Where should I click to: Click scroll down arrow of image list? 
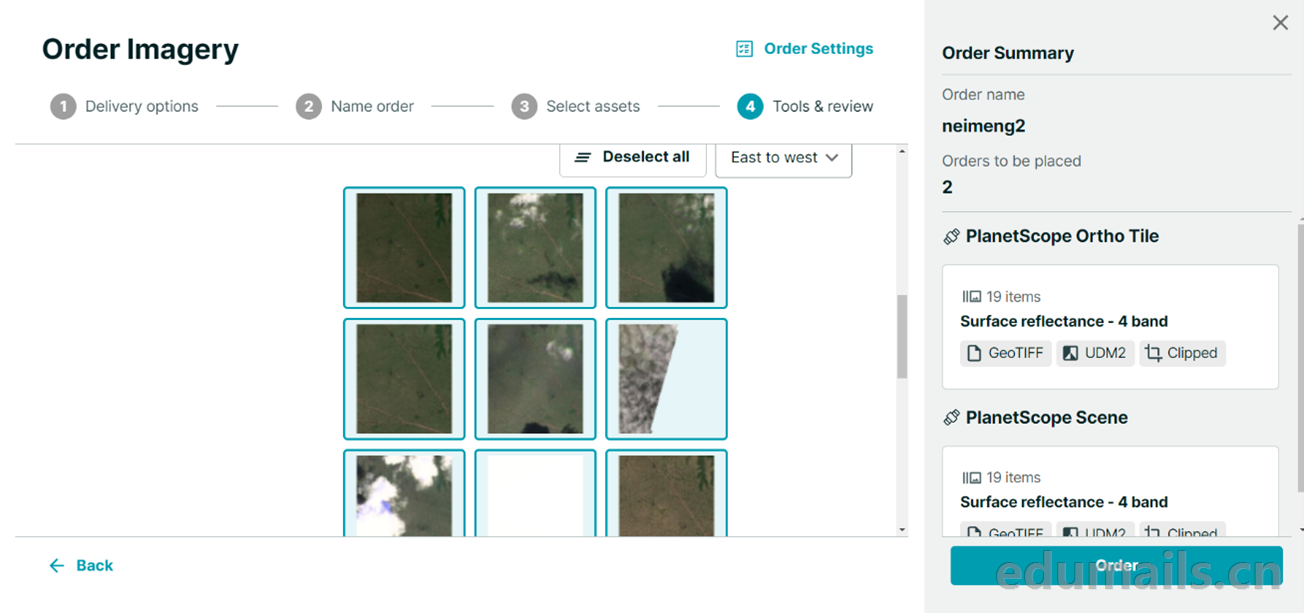902,530
